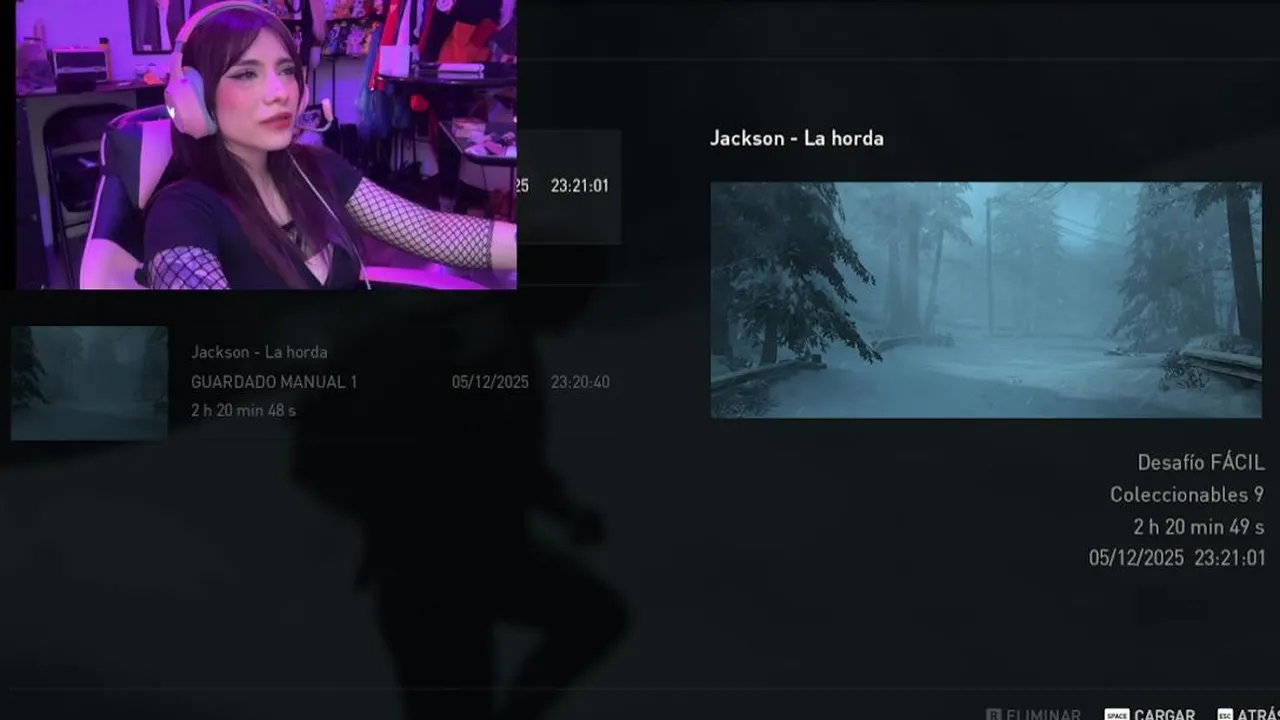Click the ESC key icon
This screenshot has width=1280, height=720.
tap(1225, 714)
